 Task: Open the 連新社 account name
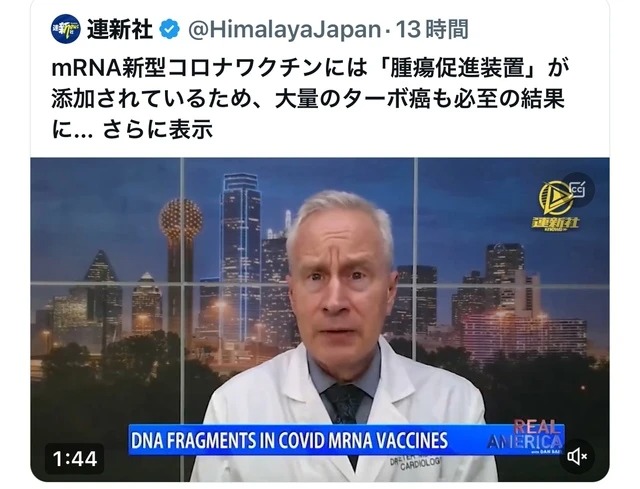pos(120,30)
